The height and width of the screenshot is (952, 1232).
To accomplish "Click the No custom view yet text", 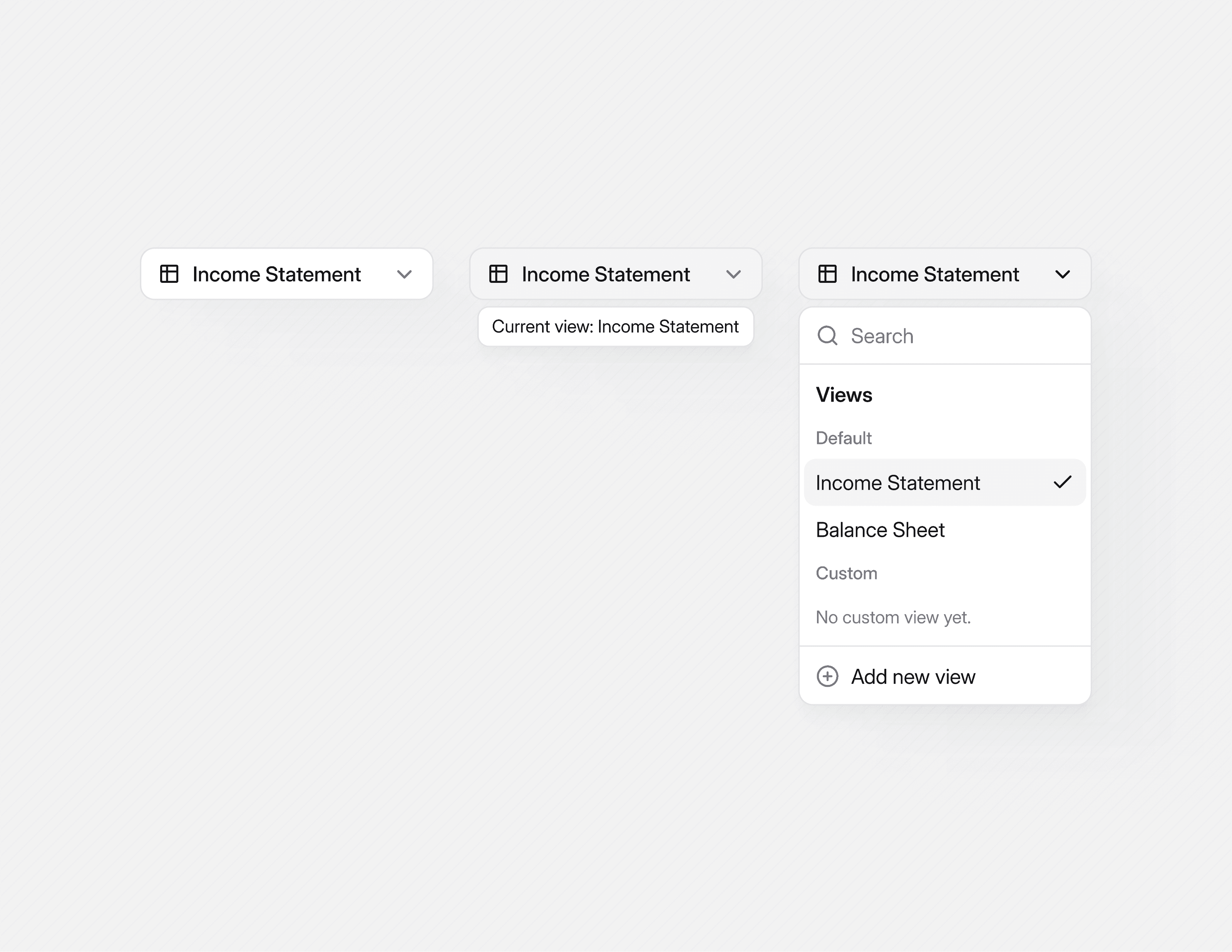I will 893,617.
